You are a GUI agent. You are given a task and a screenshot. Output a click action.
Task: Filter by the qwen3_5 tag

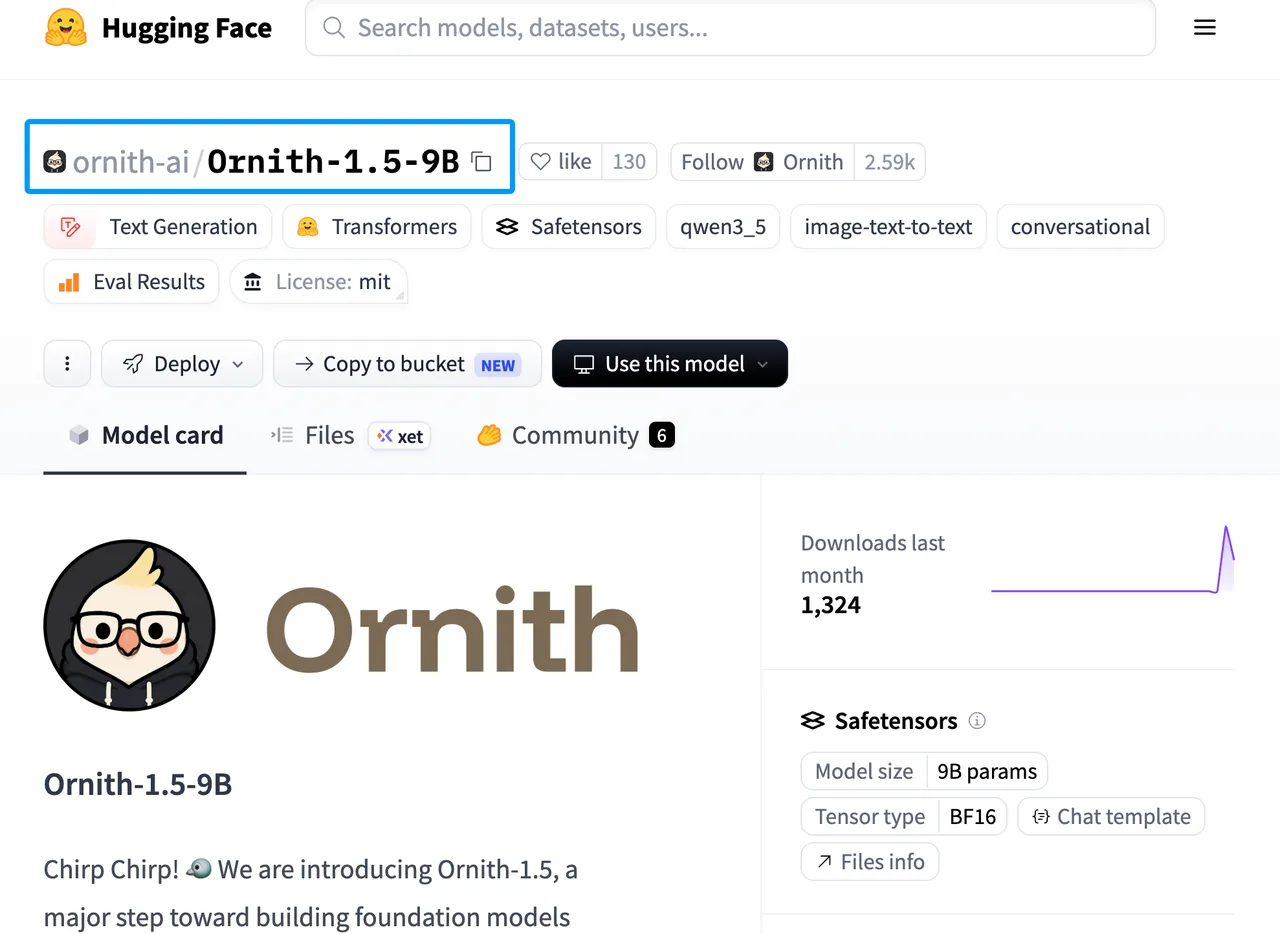coord(723,227)
